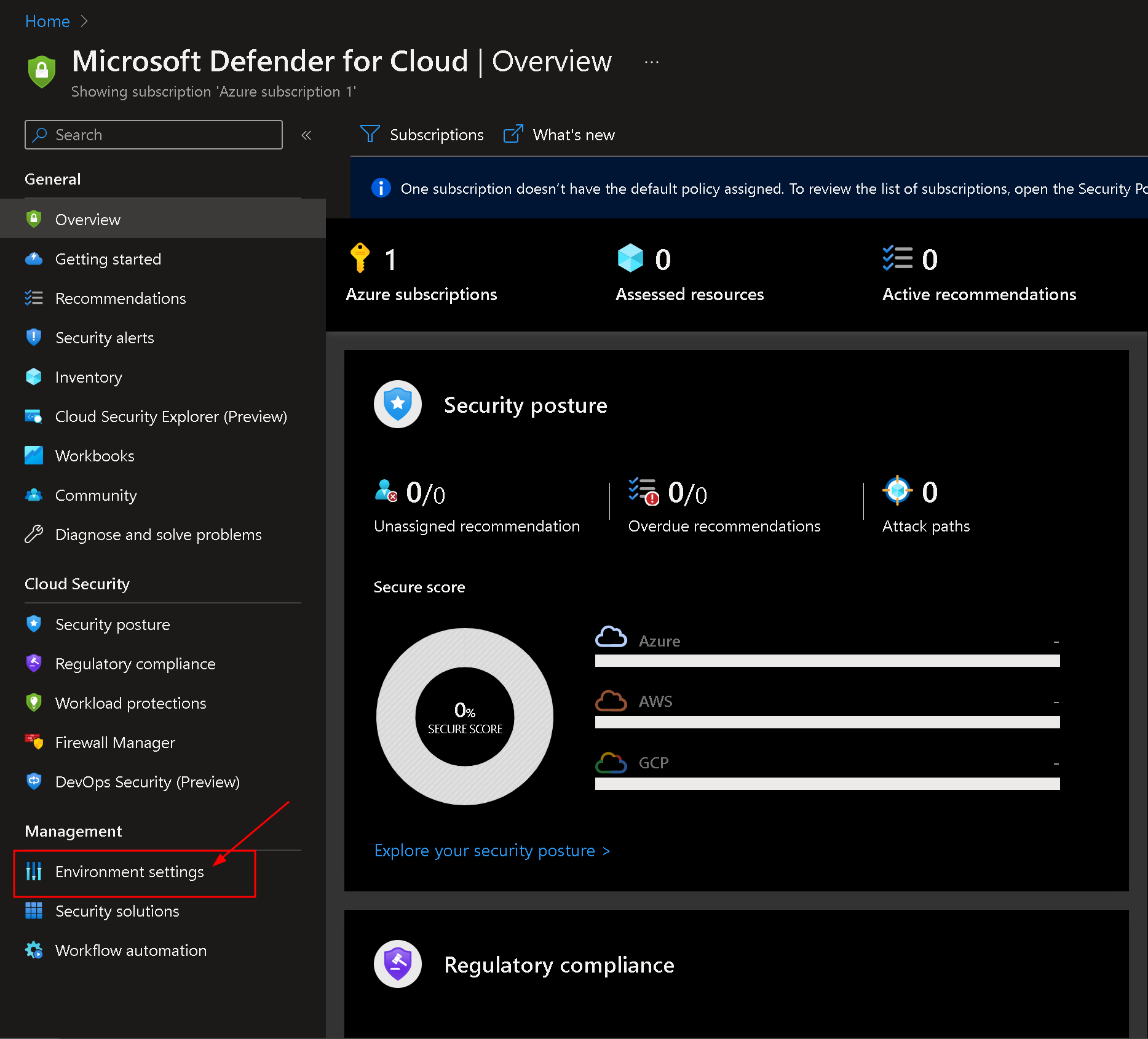
Task: Click the Security alerts shield icon
Action: tap(34, 338)
